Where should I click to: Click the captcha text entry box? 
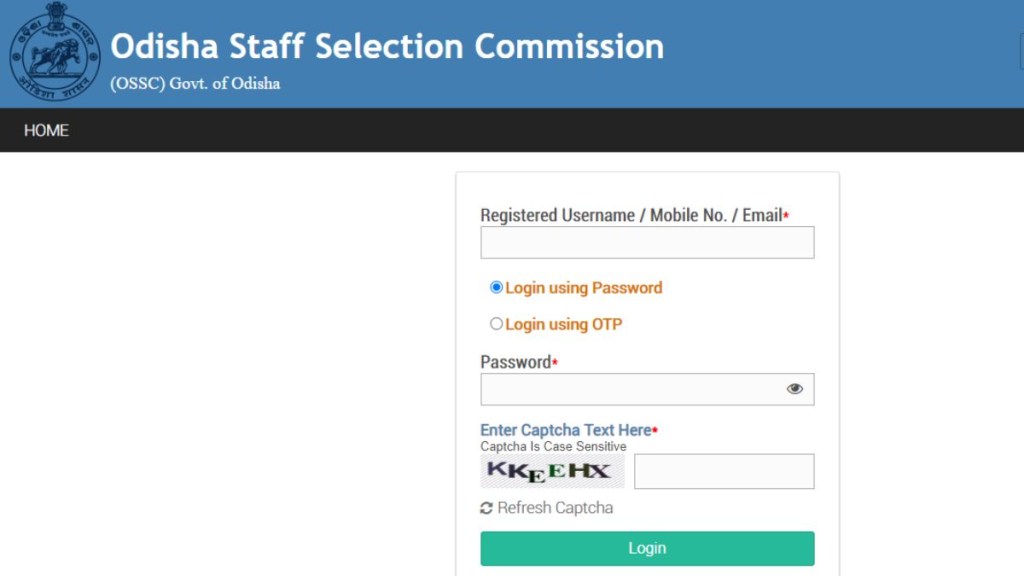(724, 470)
